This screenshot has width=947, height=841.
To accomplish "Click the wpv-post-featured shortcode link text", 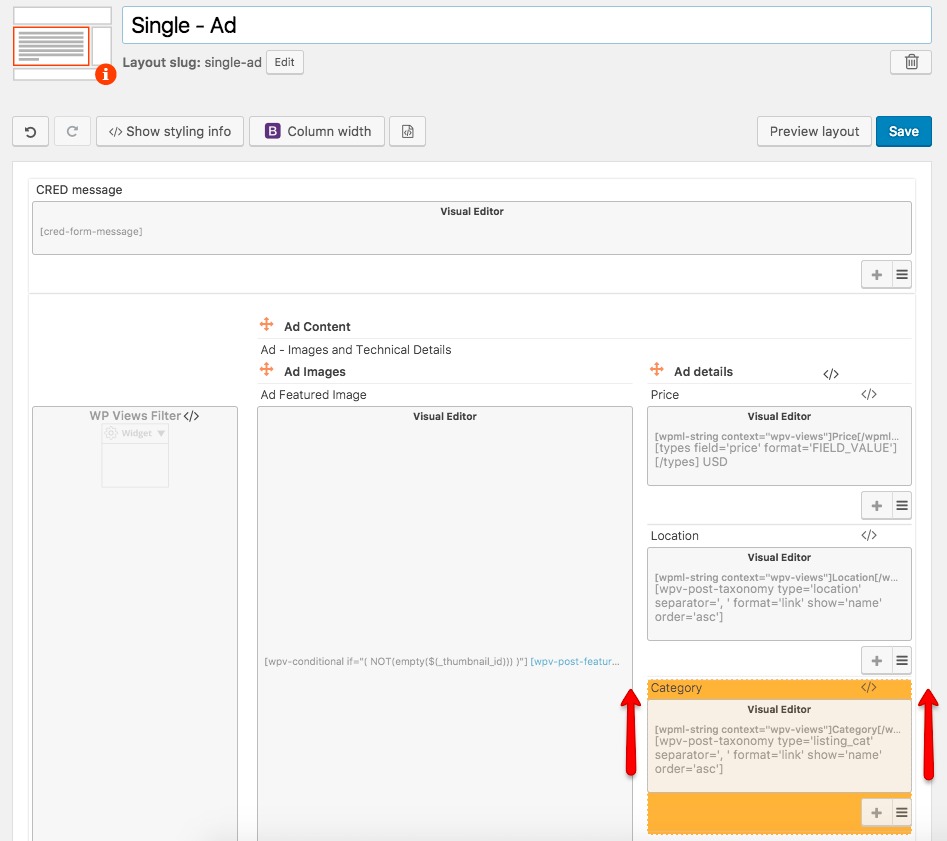I will pos(575,662).
